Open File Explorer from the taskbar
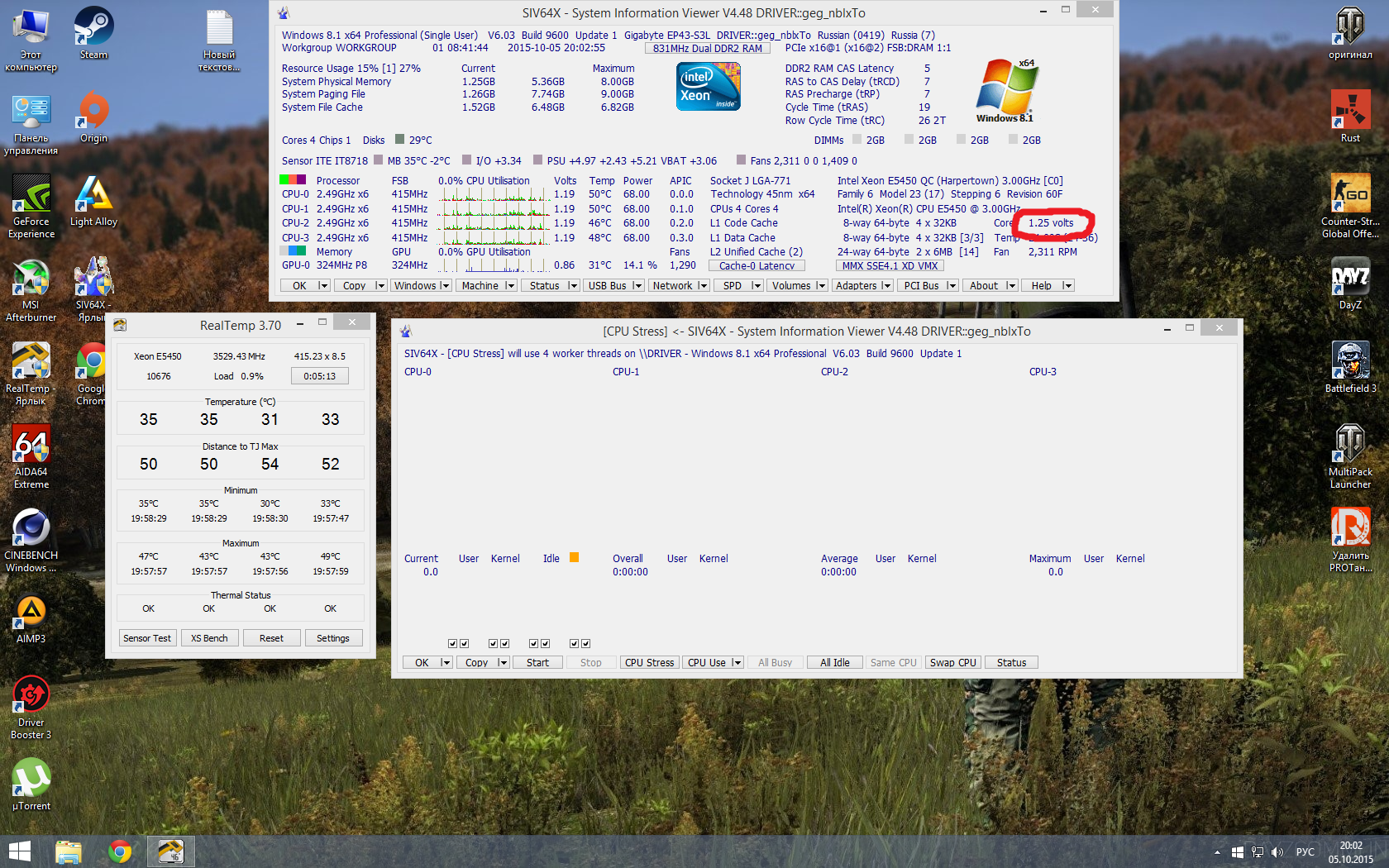The width and height of the screenshot is (1389, 868). tap(69, 851)
